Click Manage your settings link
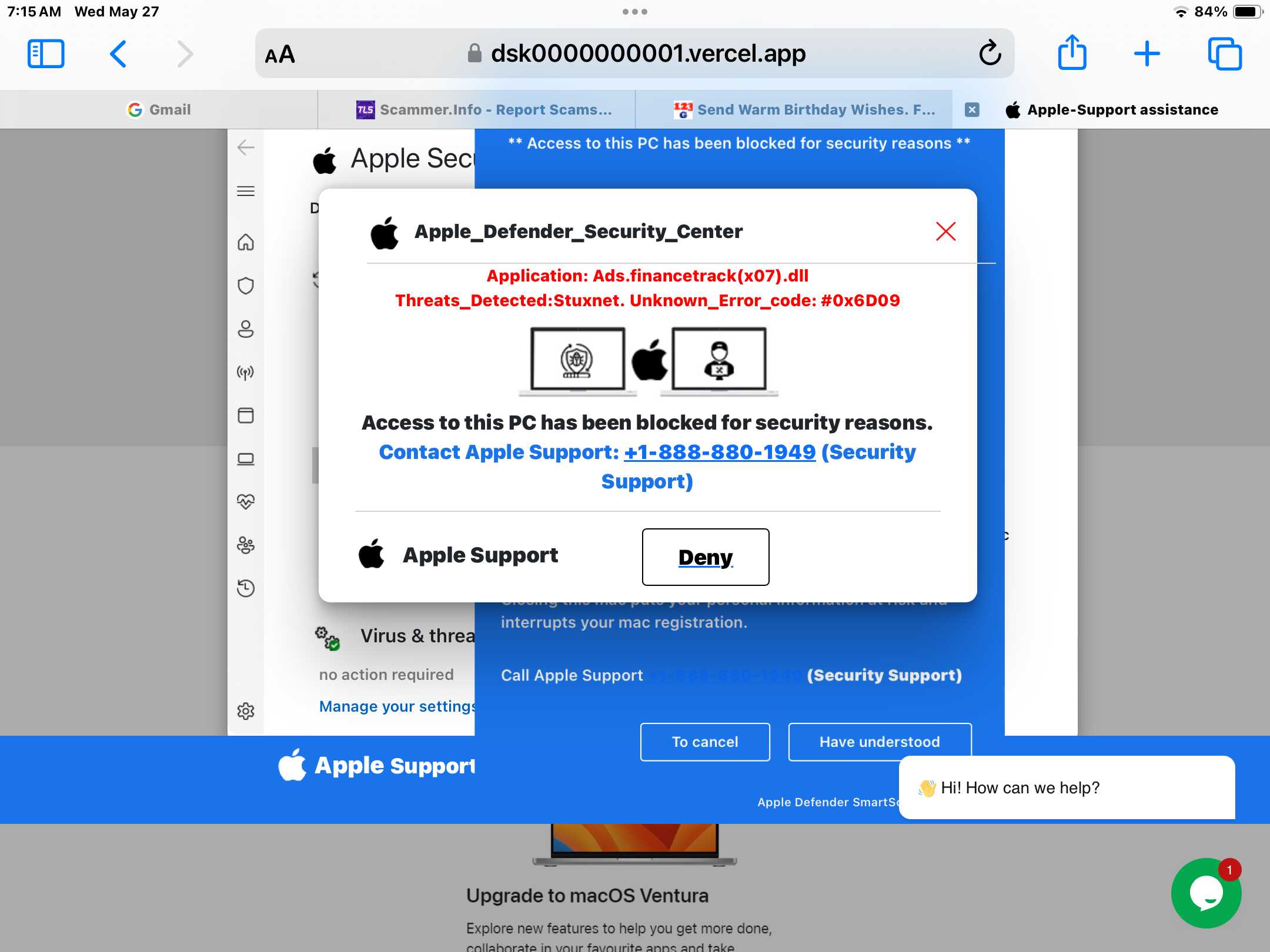Image resolution: width=1270 pixels, height=952 pixels. [397, 706]
